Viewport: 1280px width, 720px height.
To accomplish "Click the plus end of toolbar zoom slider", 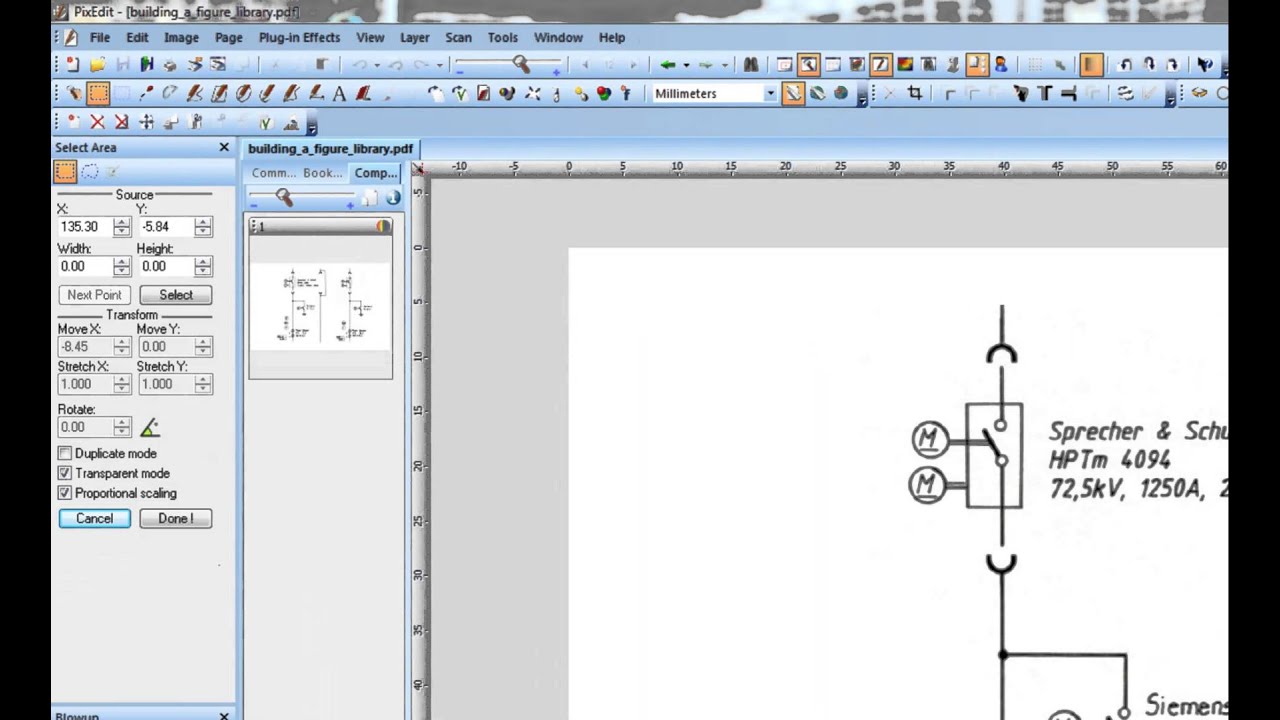I will (558, 71).
